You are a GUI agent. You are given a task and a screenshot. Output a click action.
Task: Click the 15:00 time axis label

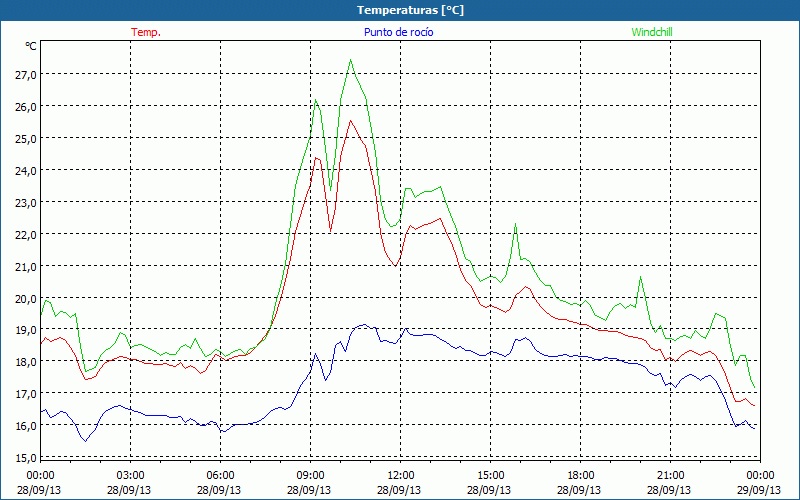click(490, 476)
